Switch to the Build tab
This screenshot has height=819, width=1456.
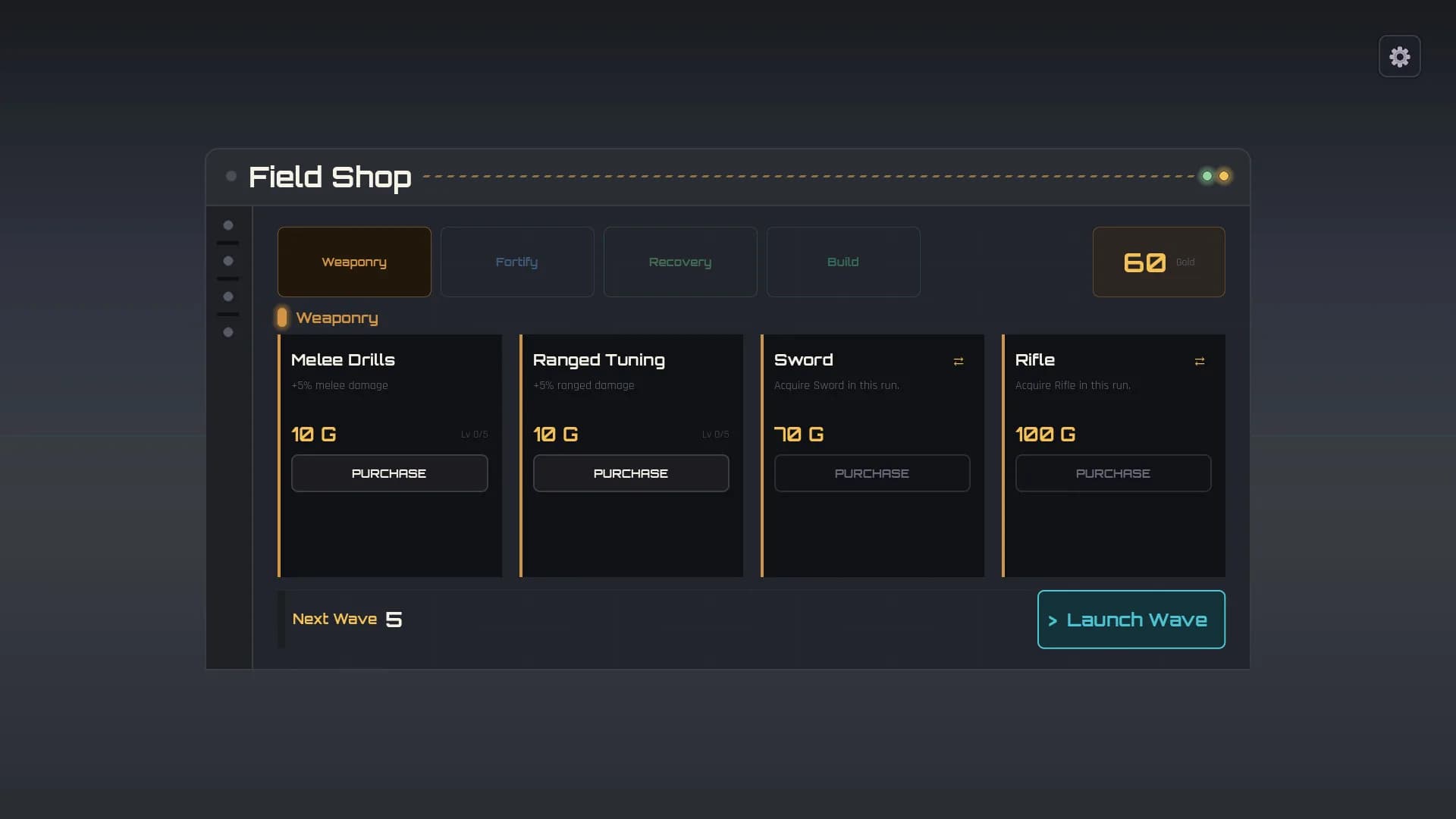tap(843, 262)
